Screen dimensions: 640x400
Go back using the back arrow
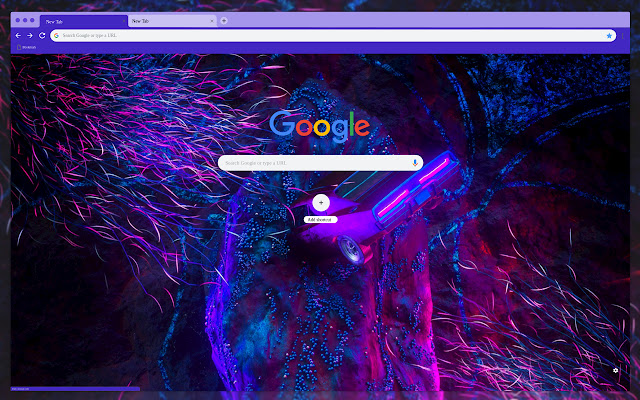[x=18, y=36]
